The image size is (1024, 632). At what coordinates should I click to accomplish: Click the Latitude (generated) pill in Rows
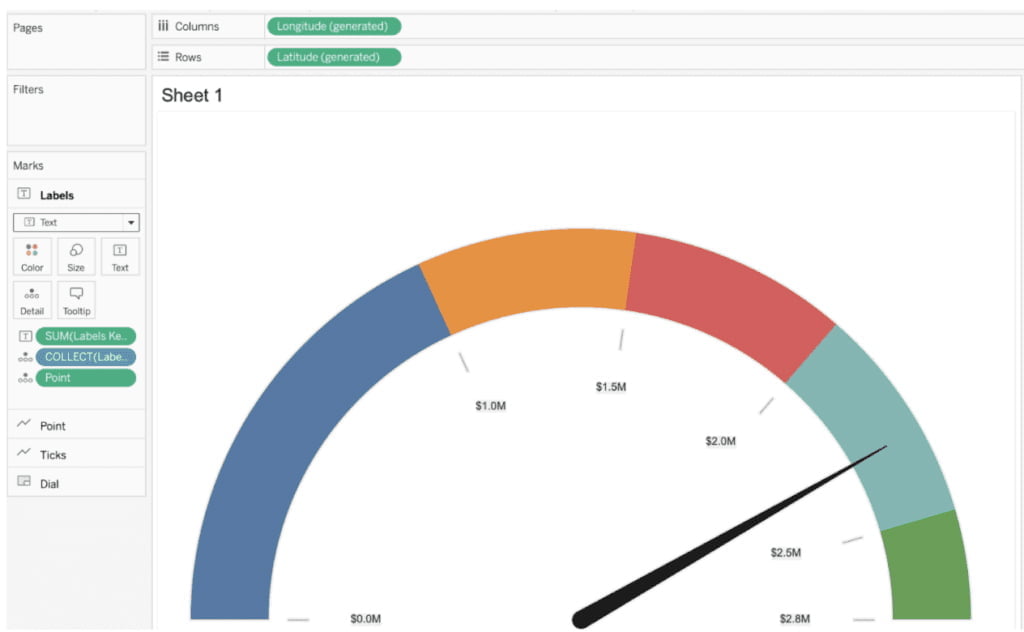coord(333,57)
